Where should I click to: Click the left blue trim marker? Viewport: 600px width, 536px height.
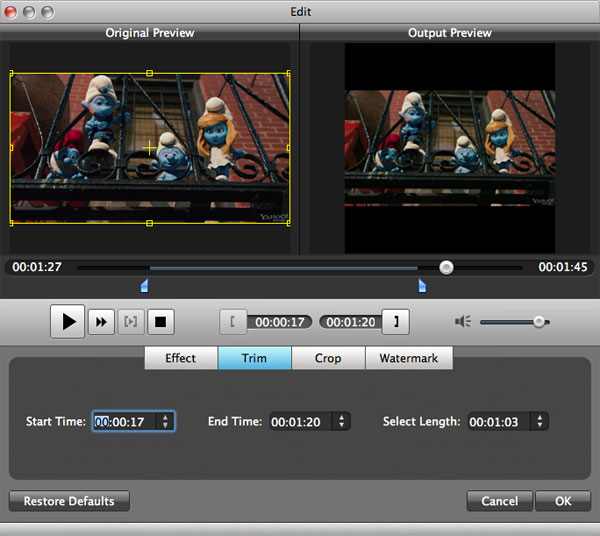(x=144, y=287)
